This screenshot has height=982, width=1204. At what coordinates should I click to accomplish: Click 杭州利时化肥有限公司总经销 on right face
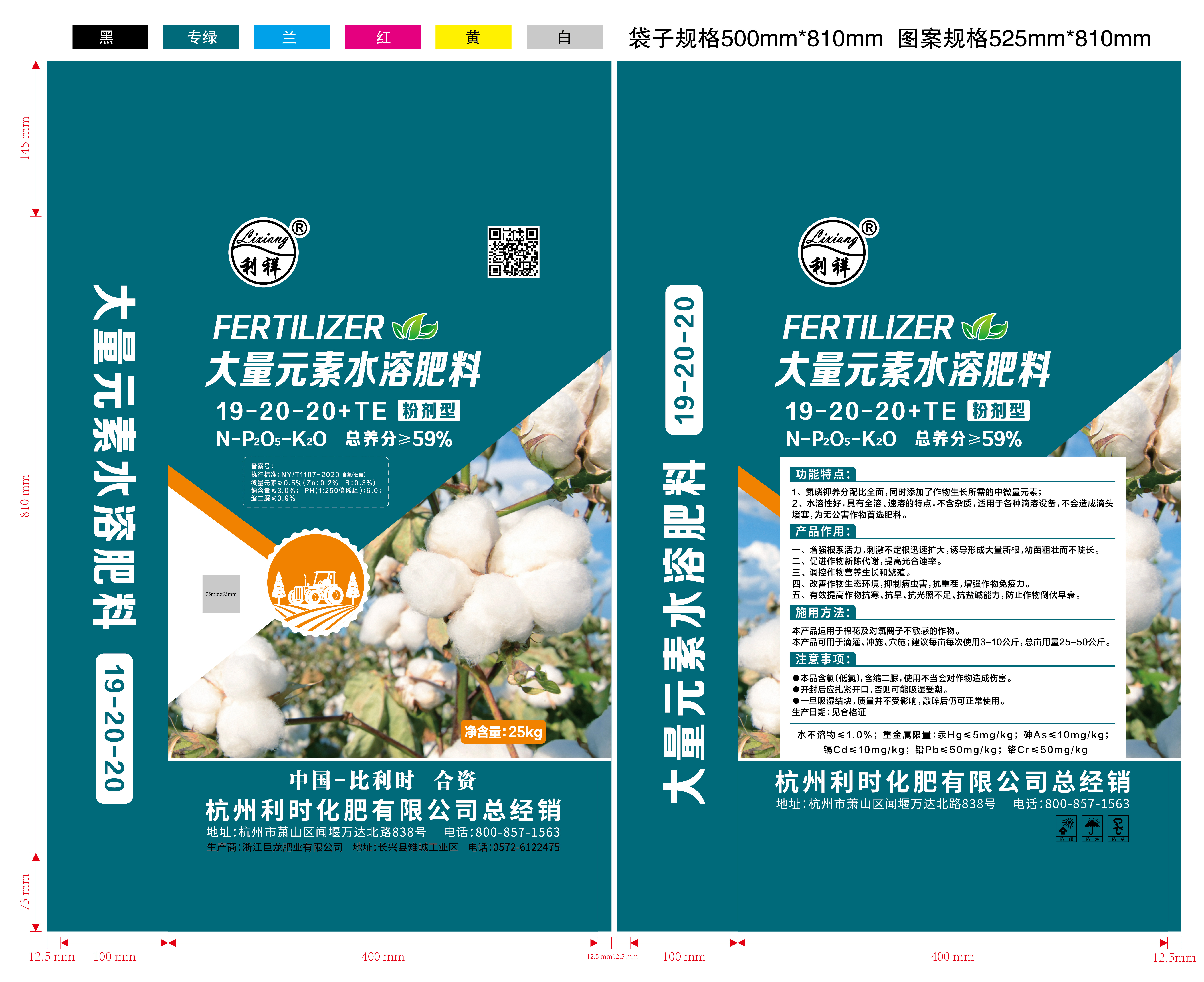953,782
